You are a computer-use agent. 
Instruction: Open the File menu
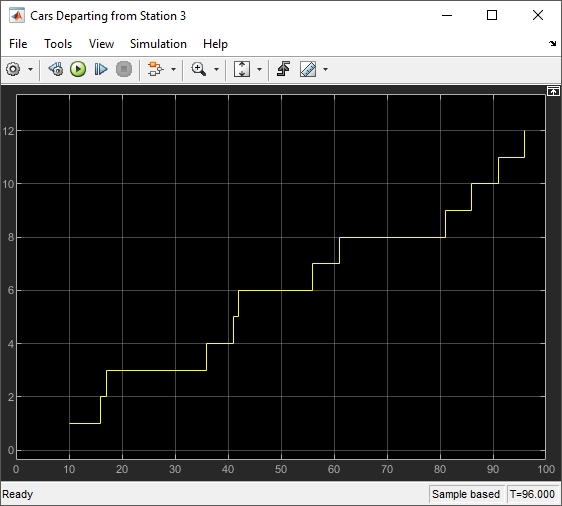18,44
